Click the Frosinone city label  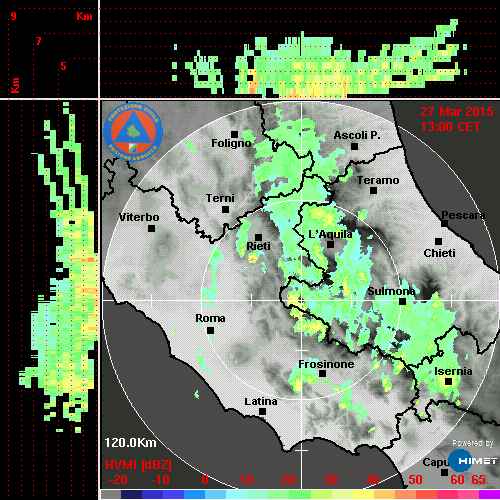click(x=326, y=364)
